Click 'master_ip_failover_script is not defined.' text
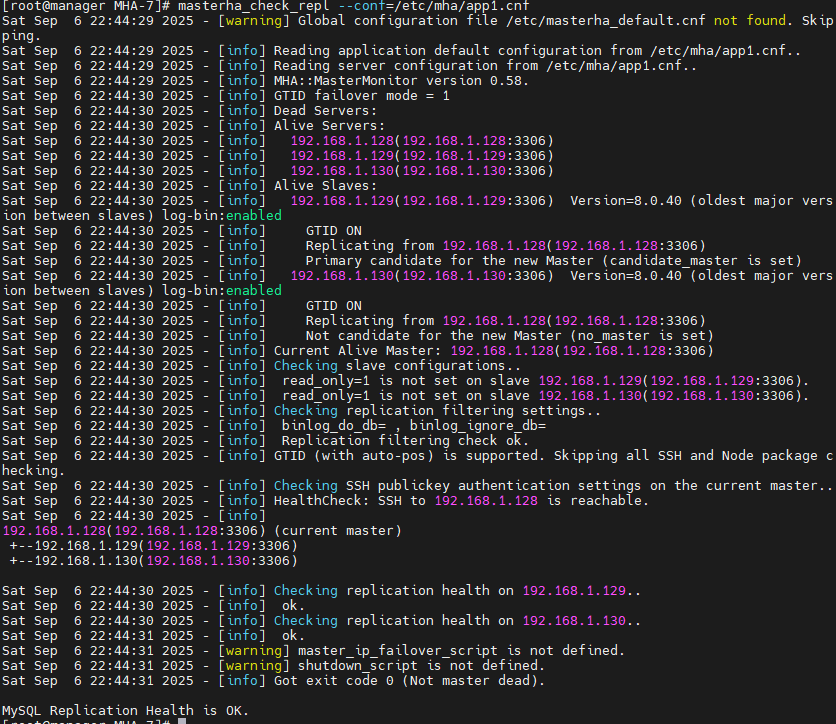The width and height of the screenshot is (836, 724). point(461,650)
